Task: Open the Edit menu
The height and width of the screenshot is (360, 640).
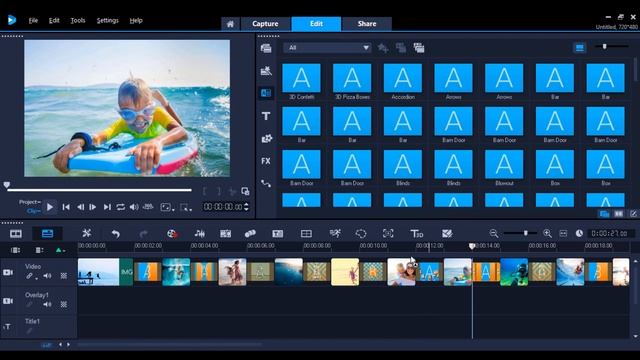Action: 54,20
